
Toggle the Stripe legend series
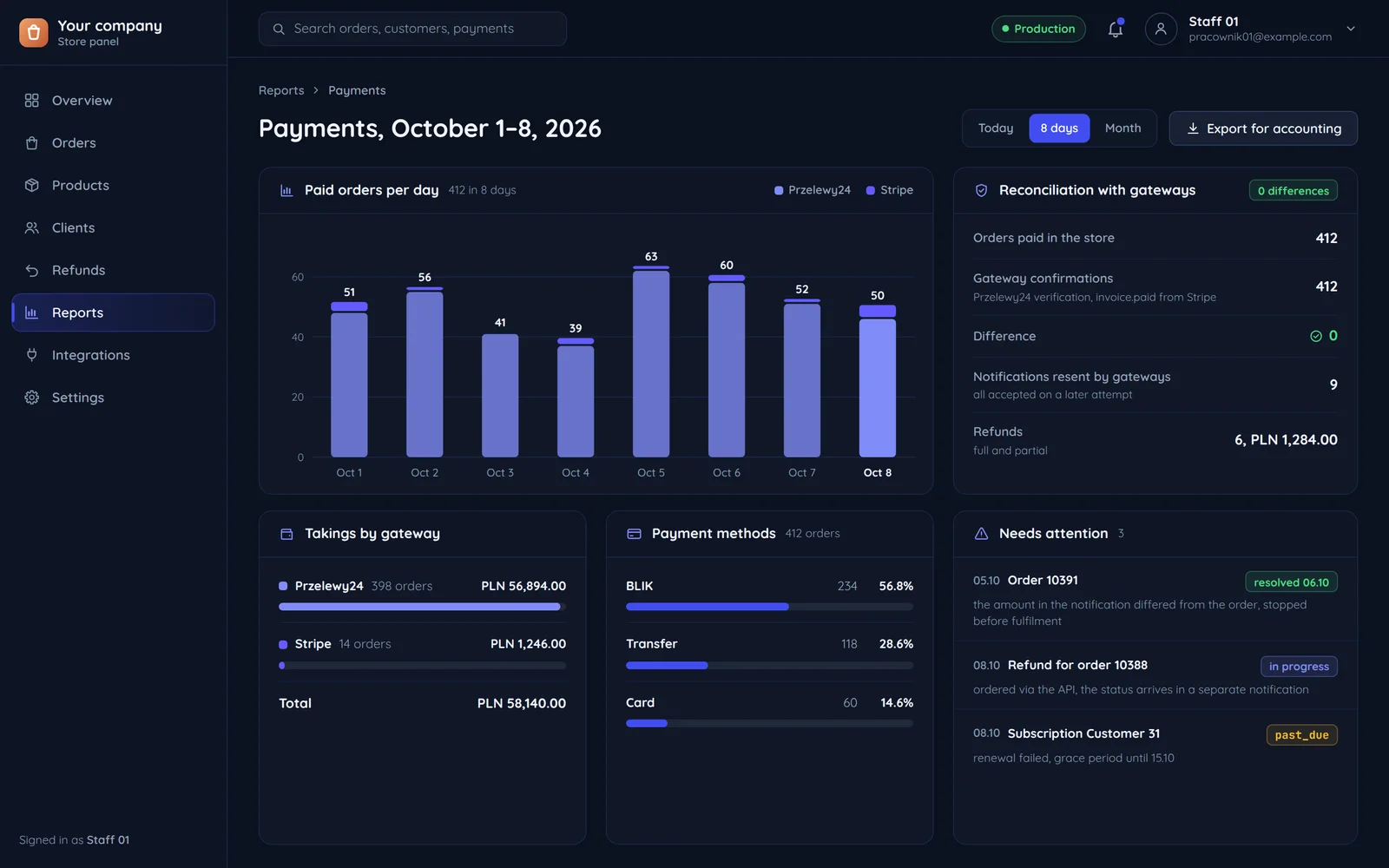[x=890, y=190]
